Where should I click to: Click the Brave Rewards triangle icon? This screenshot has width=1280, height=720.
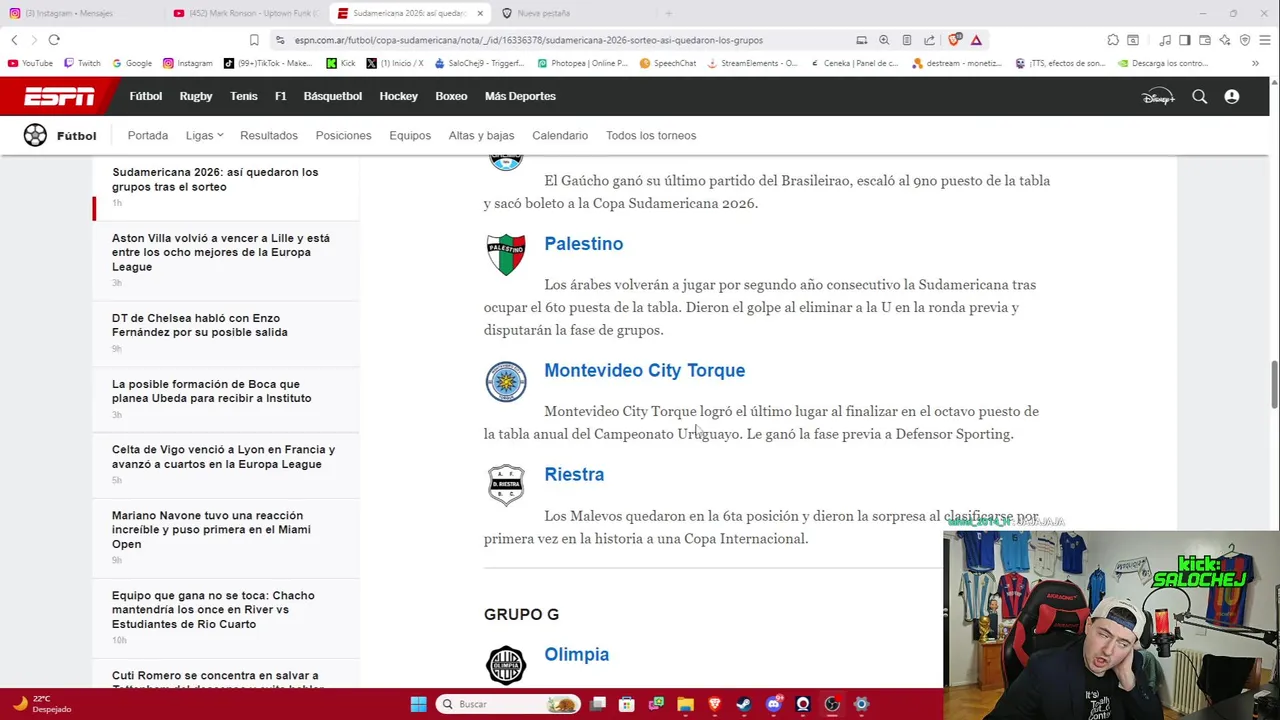point(976,40)
